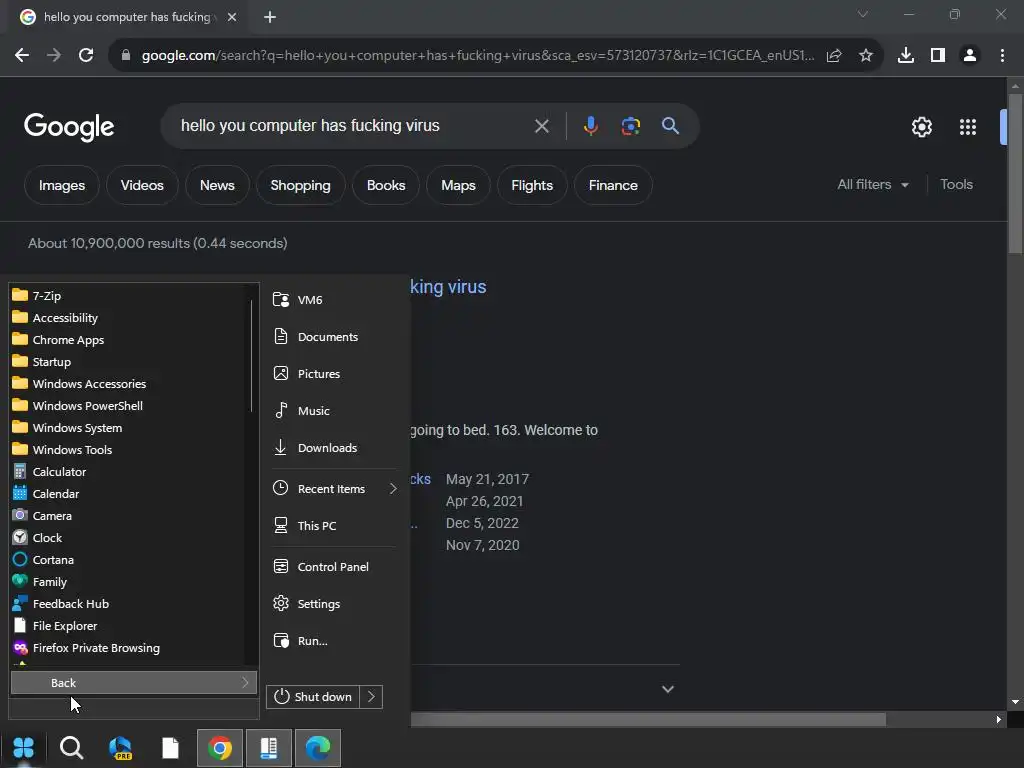Open Control Panel
1024x768 pixels.
click(335, 567)
